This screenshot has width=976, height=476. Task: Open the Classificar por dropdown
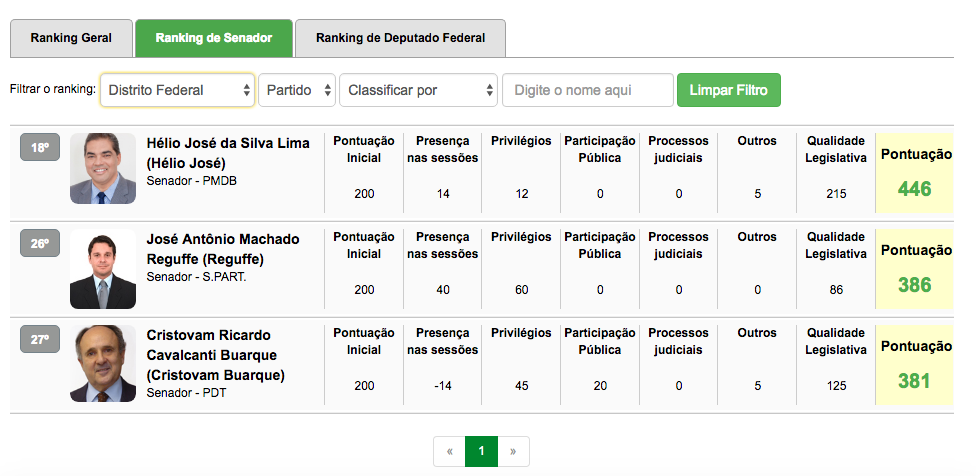[x=418, y=90]
